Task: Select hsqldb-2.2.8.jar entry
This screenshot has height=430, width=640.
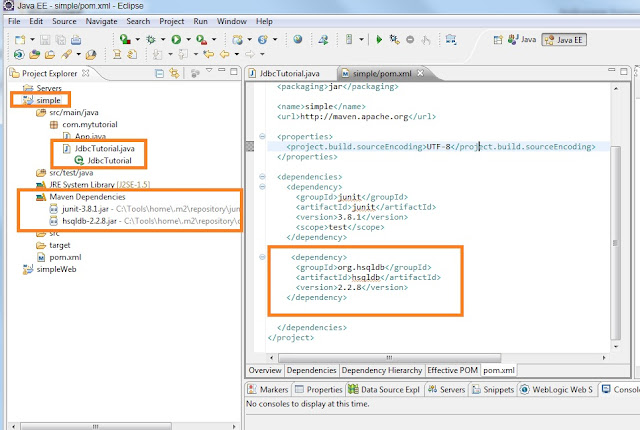Action: (89, 221)
